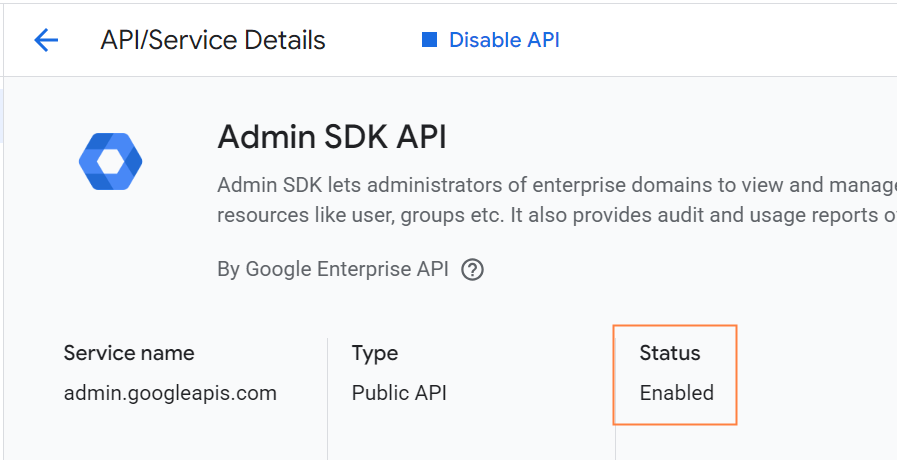The width and height of the screenshot is (897, 460).
Task: Click the API/Service Details page title
Action: [x=213, y=40]
